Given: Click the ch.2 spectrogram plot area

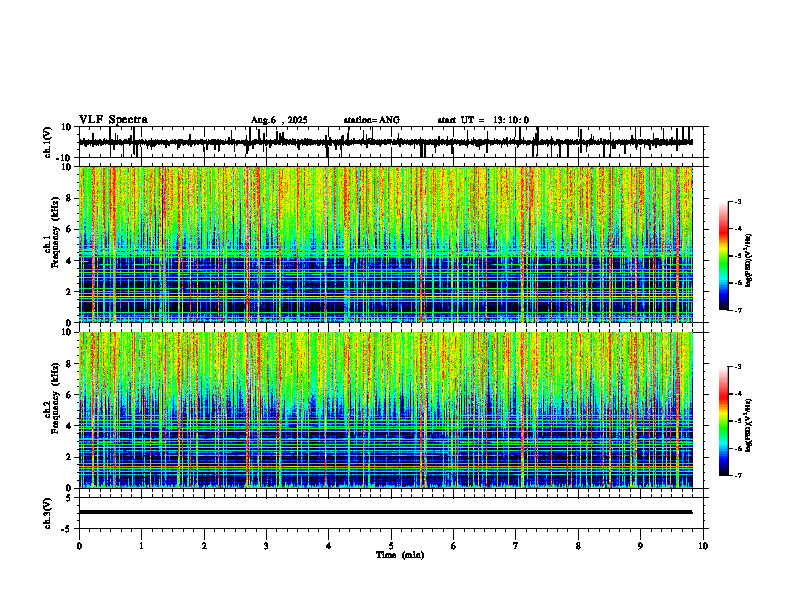Looking at the screenshot, I should pos(385,410).
